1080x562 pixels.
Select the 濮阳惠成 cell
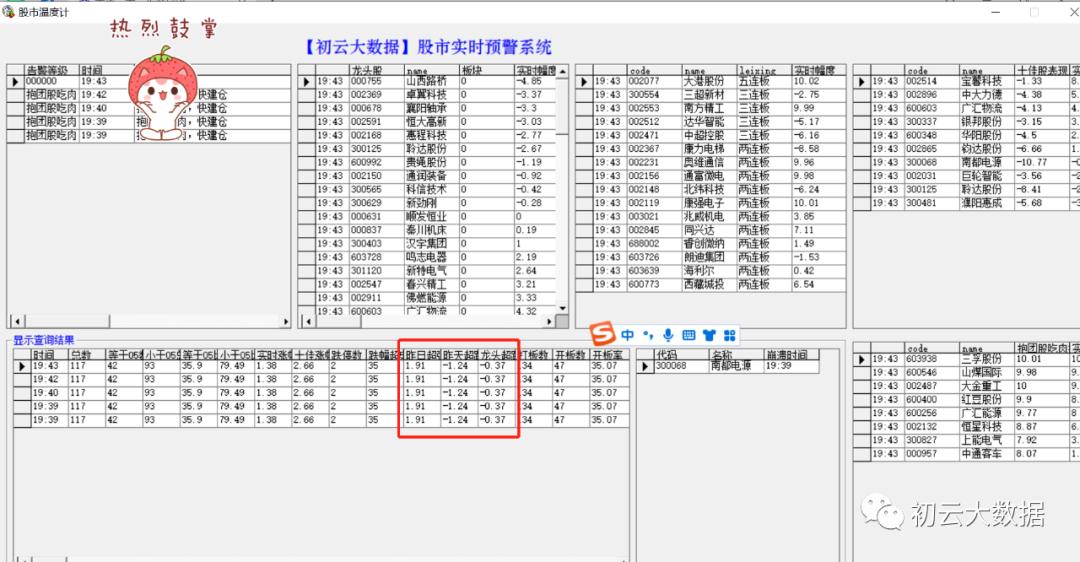click(986, 203)
